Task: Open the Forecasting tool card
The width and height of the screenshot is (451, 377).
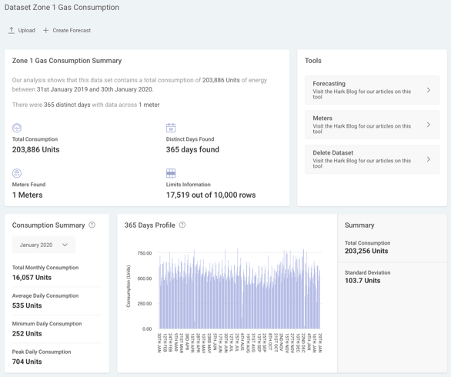Action: click(x=372, y=90)
